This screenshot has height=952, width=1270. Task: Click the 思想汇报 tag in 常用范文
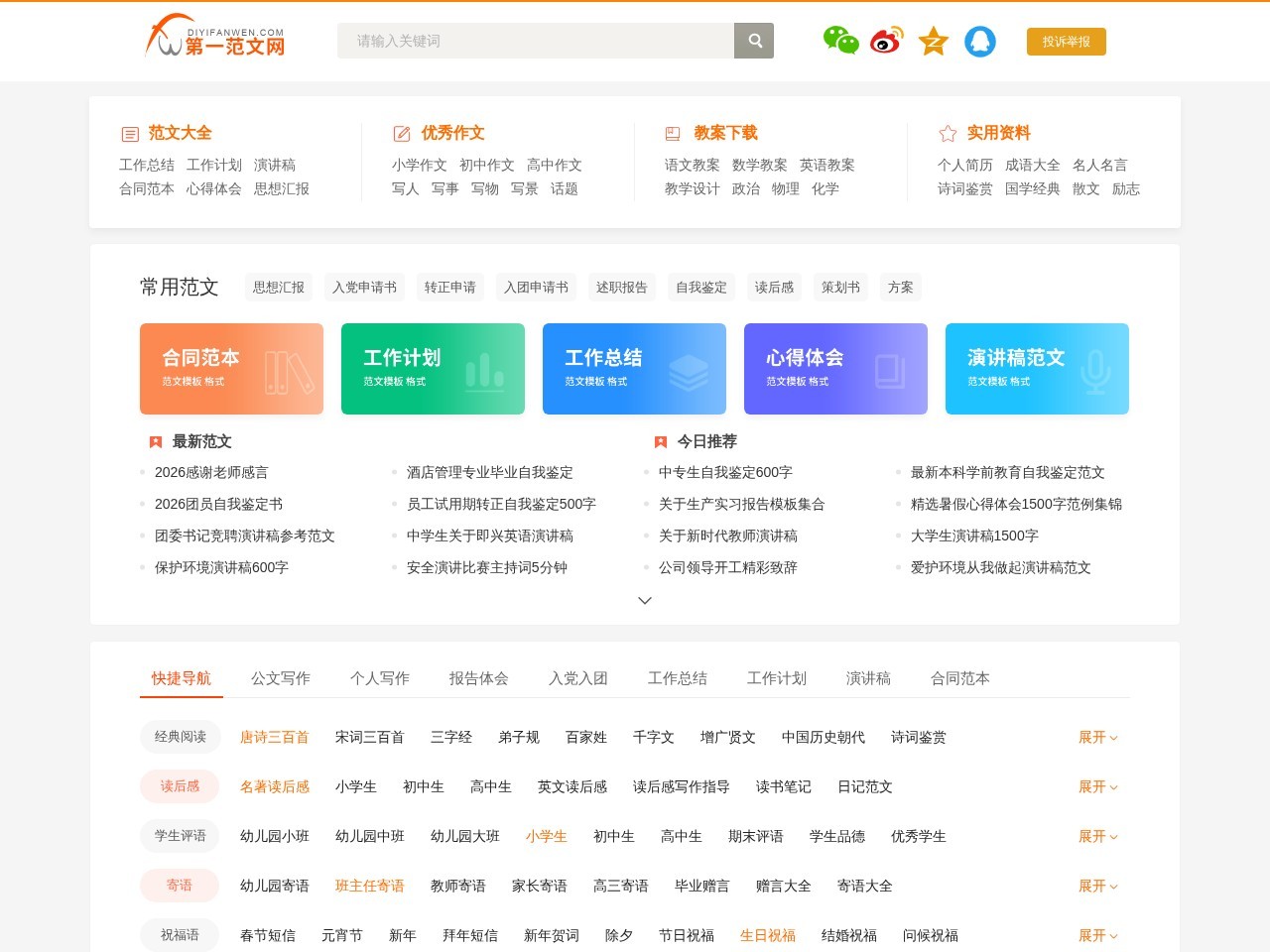279,288
